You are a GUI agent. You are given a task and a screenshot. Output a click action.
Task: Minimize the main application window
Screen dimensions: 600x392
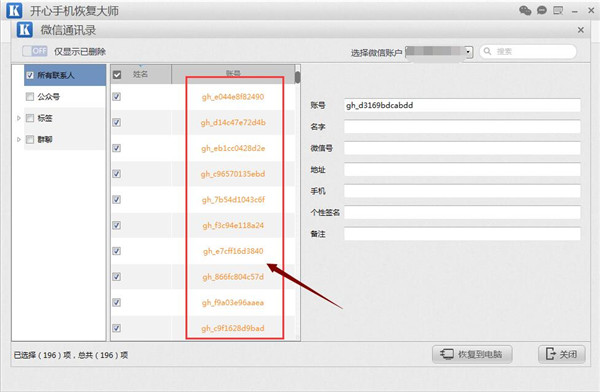pyautogui.click(x=574, y=11)
